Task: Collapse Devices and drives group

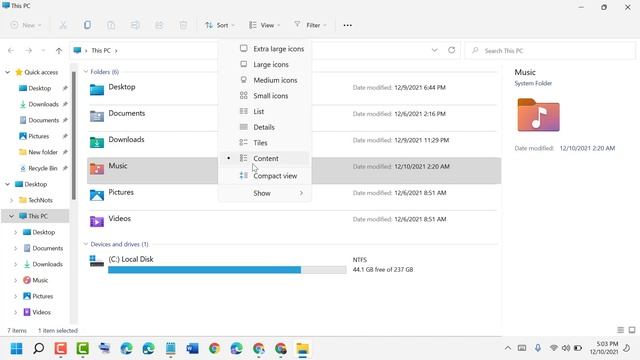Action: click(x=86, y=244)
